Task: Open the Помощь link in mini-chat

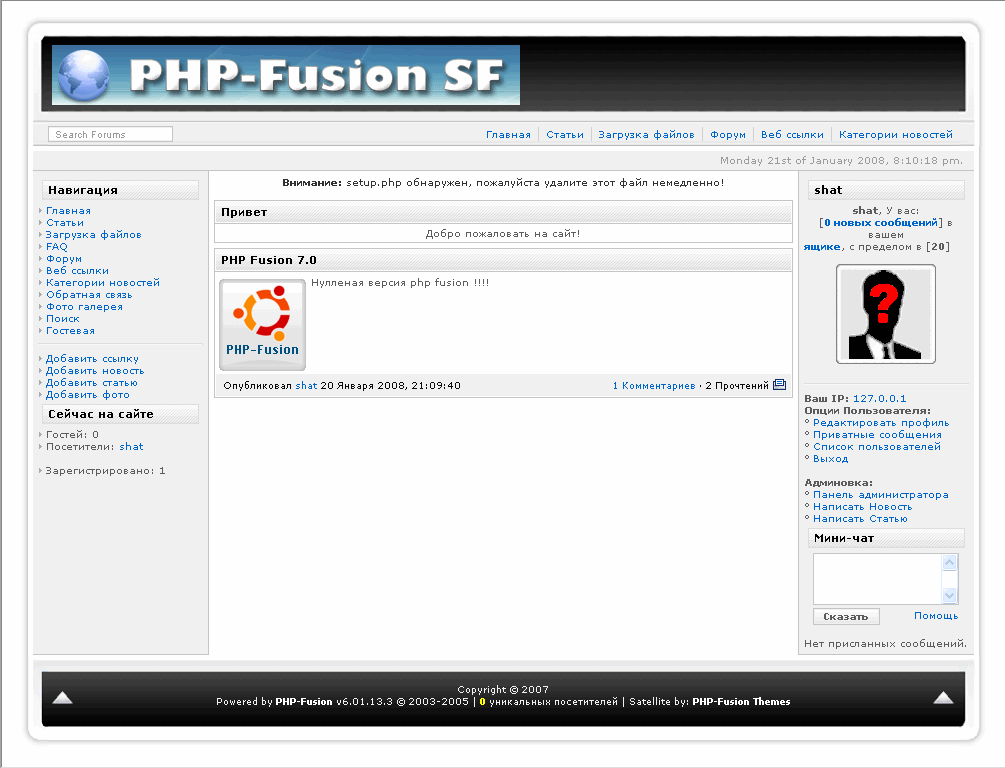Action: (x=936, y=615)
